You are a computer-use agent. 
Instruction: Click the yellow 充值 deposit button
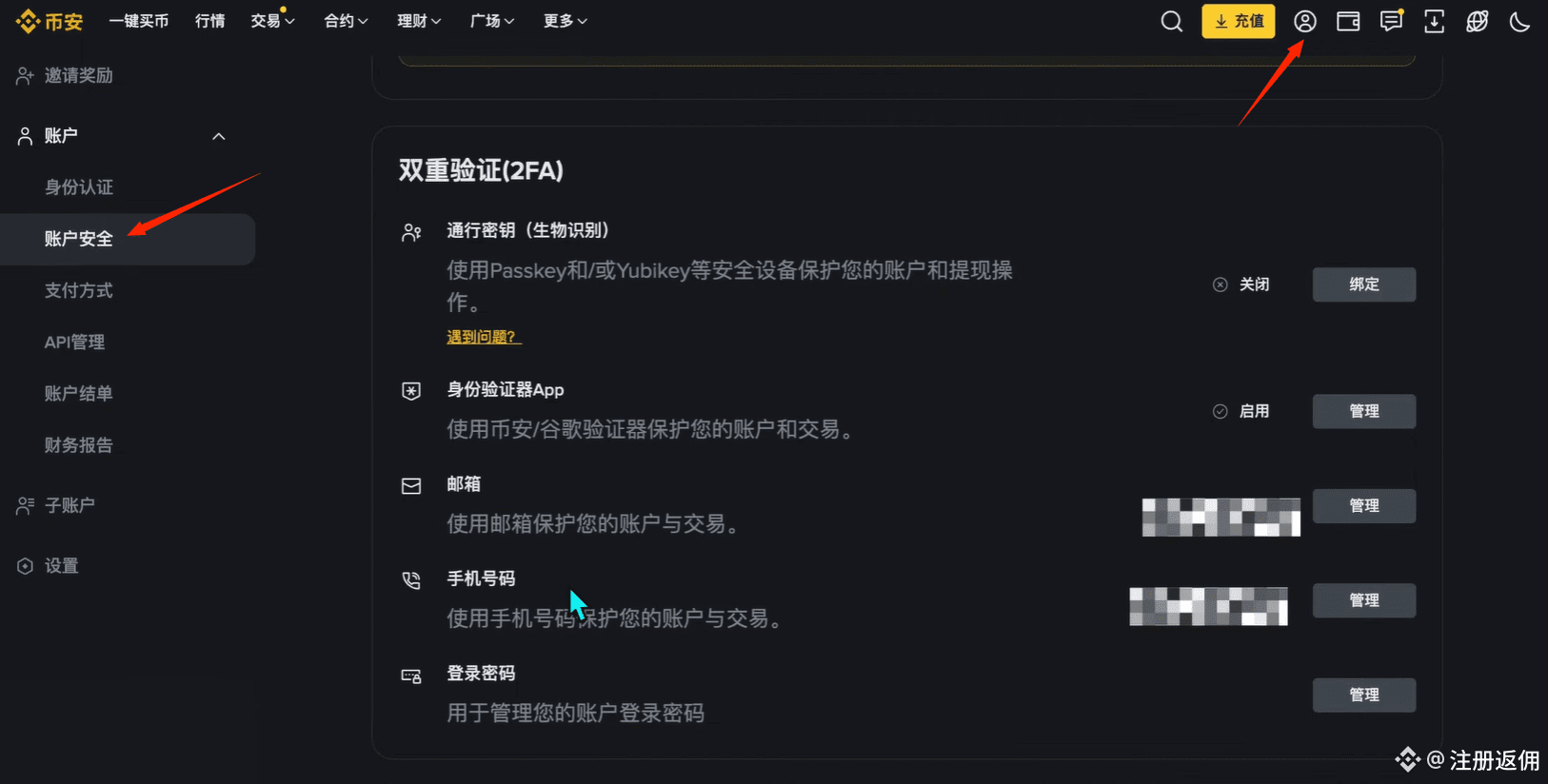1238,20
